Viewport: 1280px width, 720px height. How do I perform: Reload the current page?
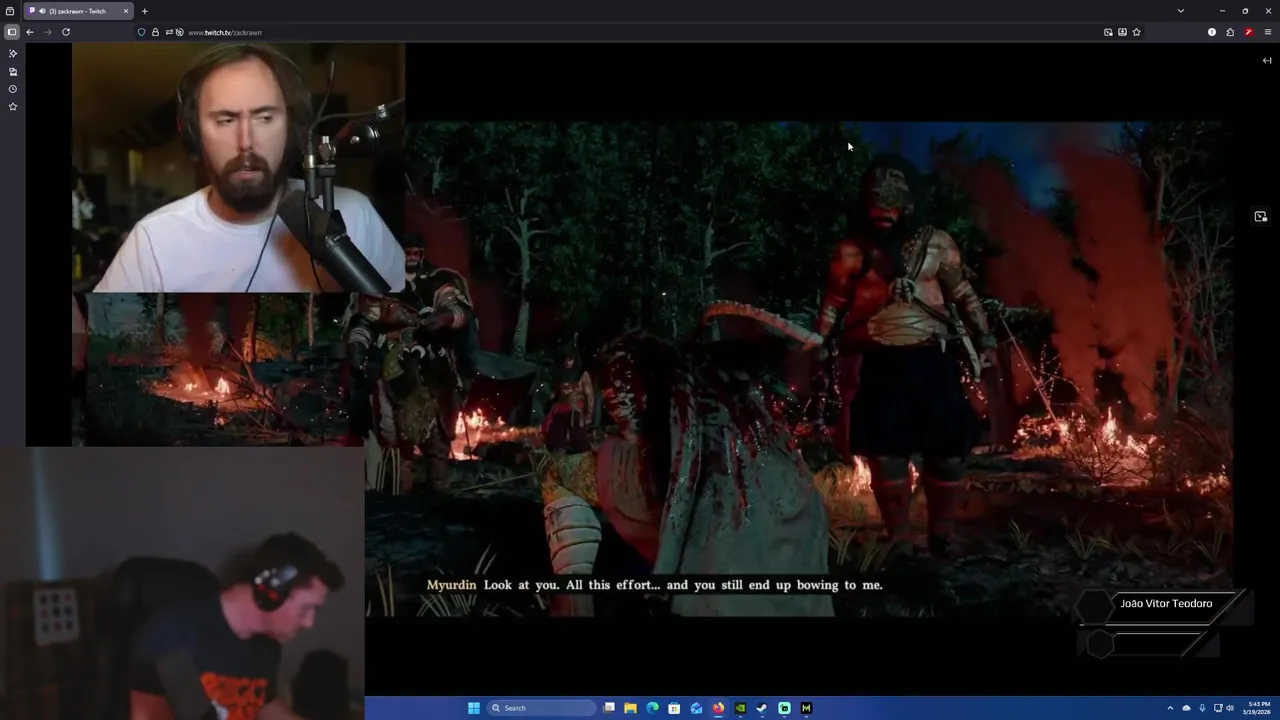66,32
